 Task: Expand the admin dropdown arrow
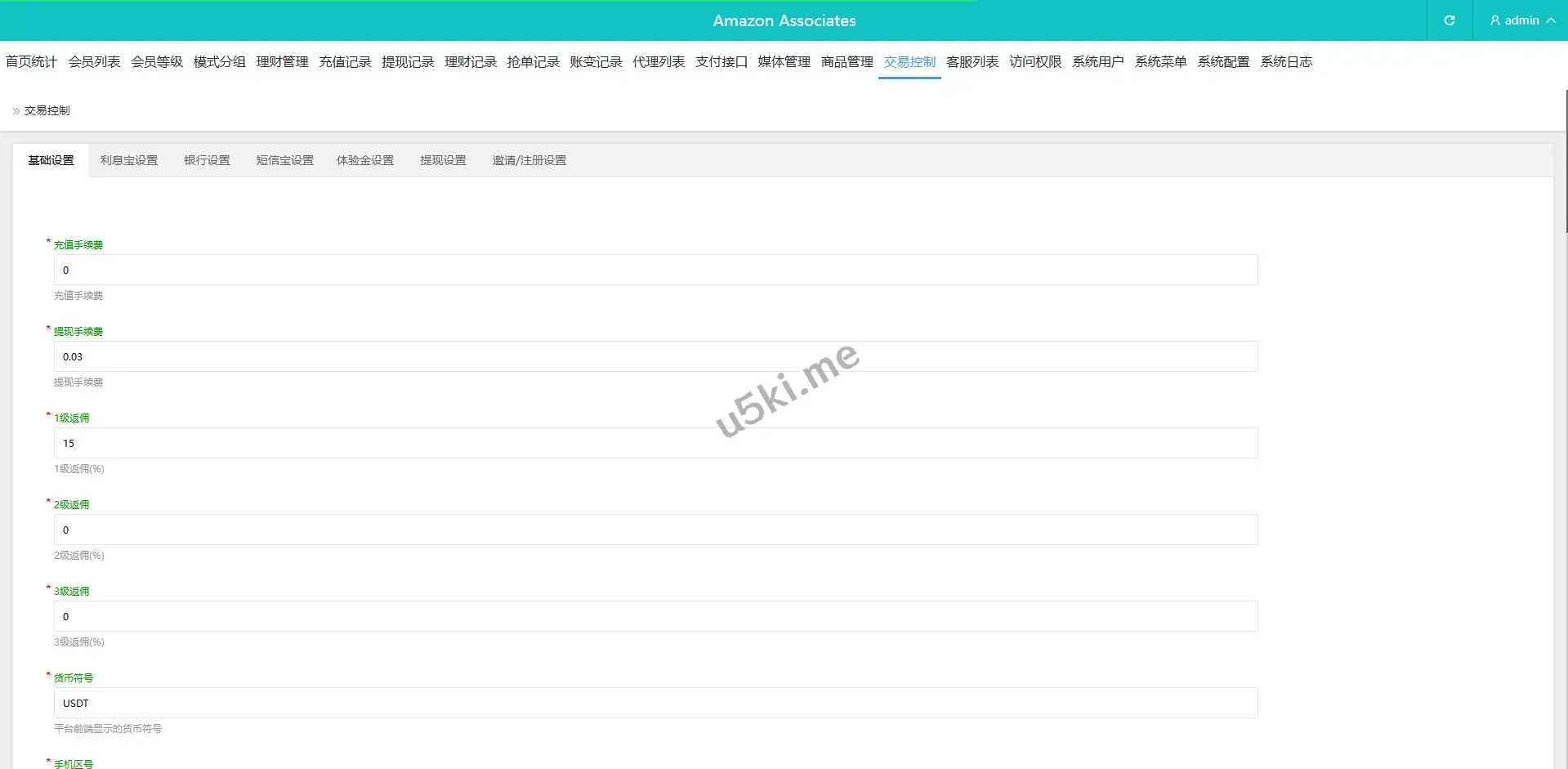(x=1550, y=20)
